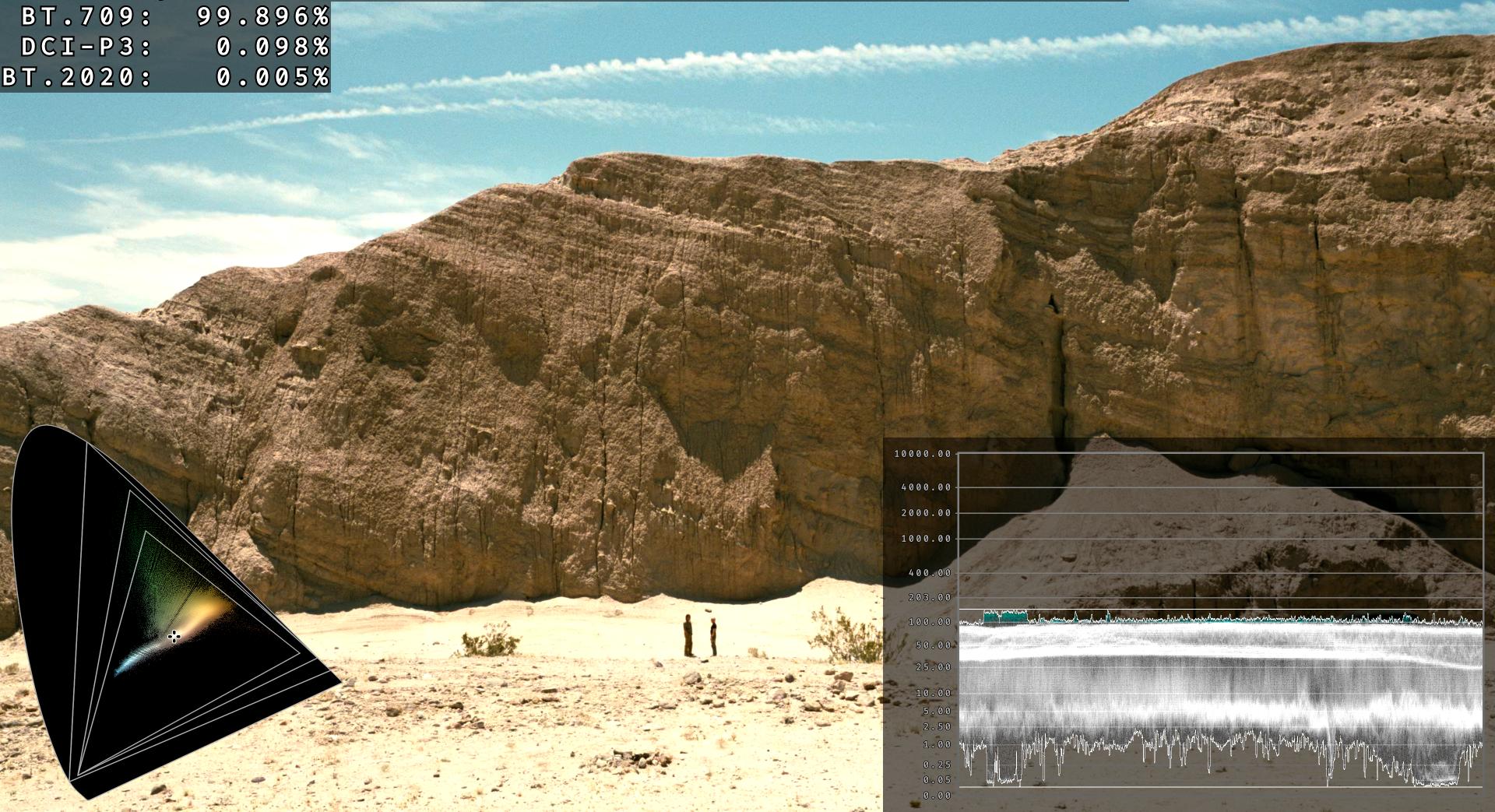Click the 10000.00 nits waveform label
This screenshot has width=1495, height=812.
point(922,454)
